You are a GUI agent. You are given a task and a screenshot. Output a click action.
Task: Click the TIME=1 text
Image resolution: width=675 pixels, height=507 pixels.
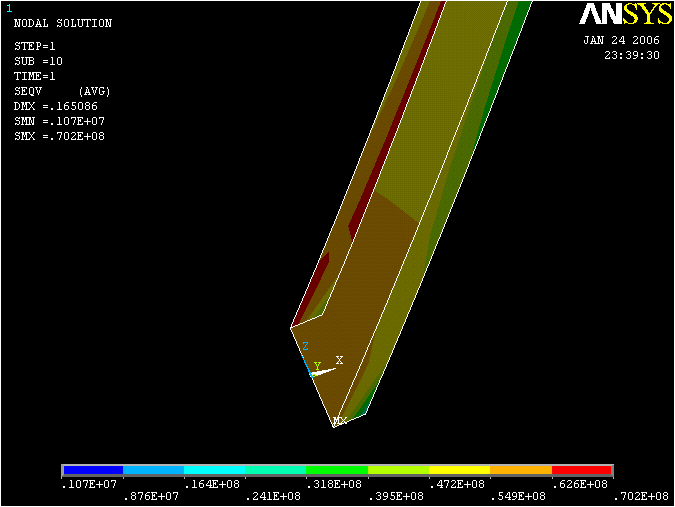35,76
